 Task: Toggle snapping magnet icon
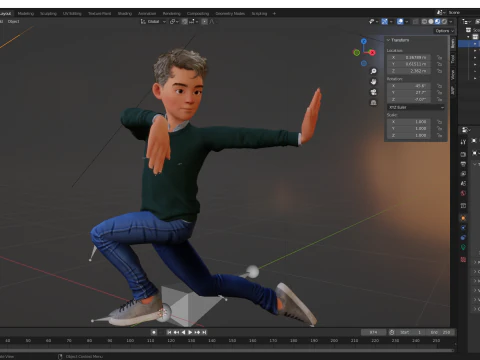tap(184, 21)
